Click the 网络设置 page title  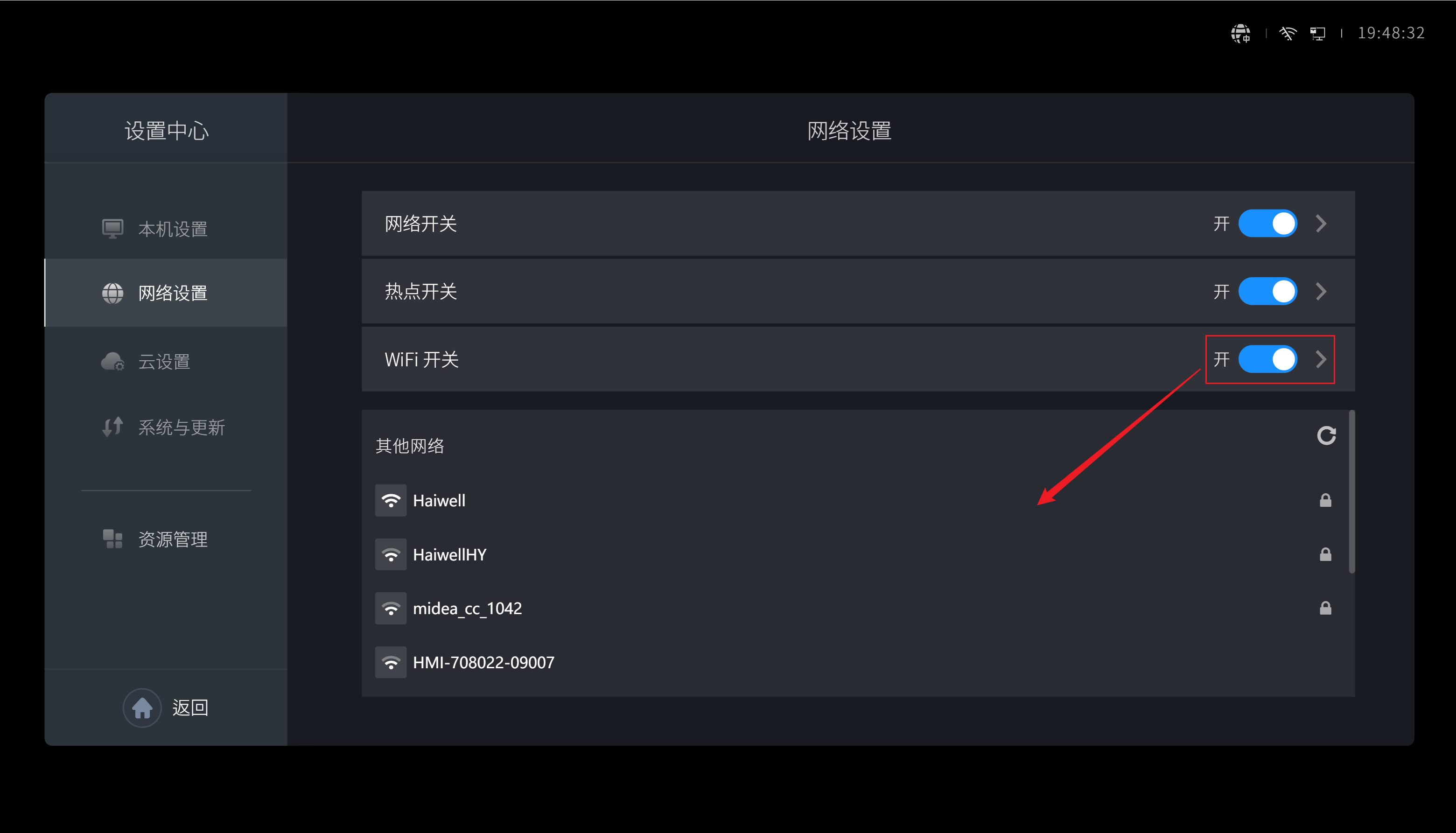[x=850, y=131]
